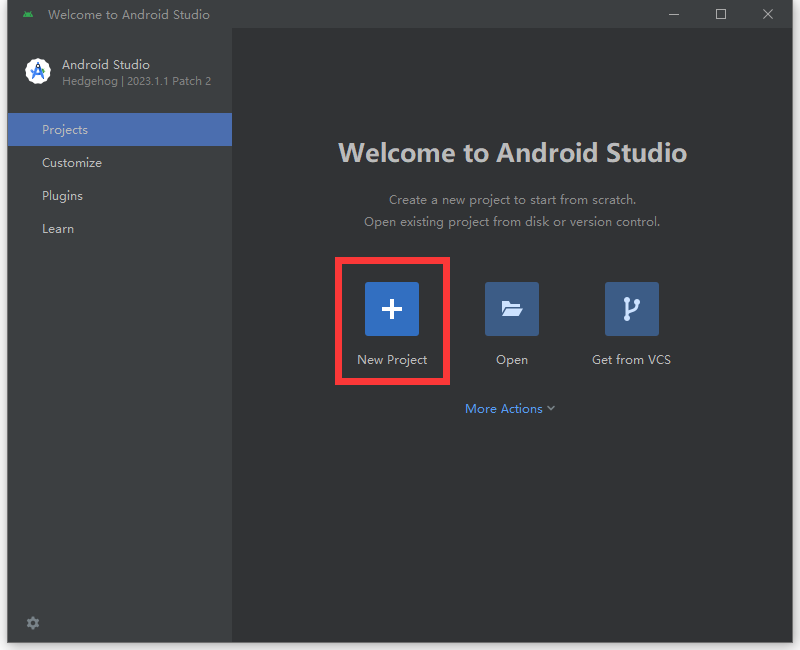This screenshot has height=650, width=800.
Task: Expand the More Actions dropdown
Action: (x=510, y=409)
